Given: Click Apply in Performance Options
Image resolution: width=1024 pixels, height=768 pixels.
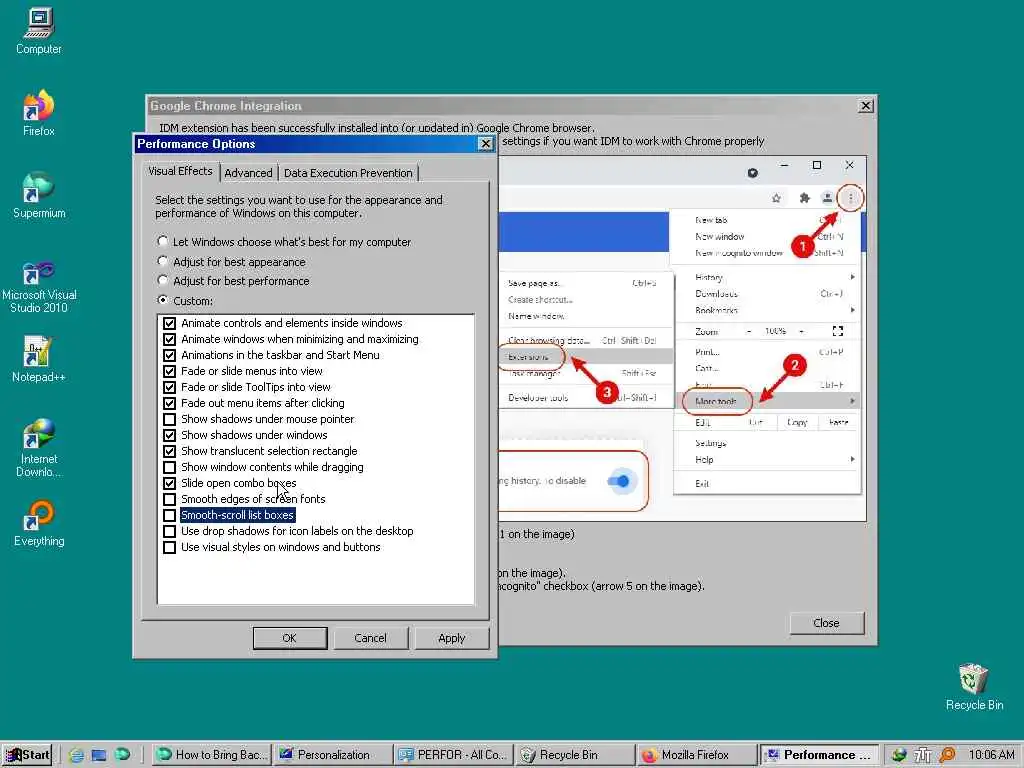Looking at the screenshot, I should point(451,638).
